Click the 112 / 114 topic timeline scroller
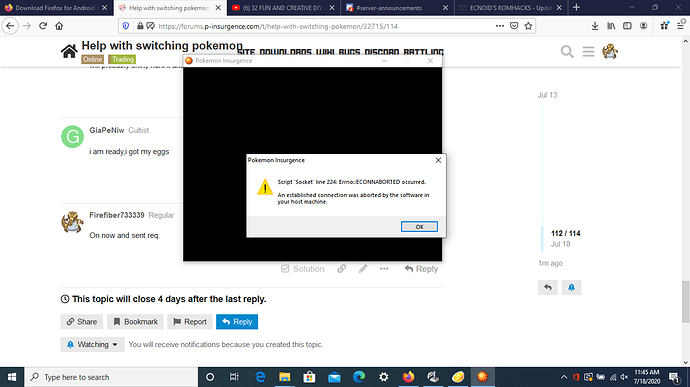 tap(565, 238)
